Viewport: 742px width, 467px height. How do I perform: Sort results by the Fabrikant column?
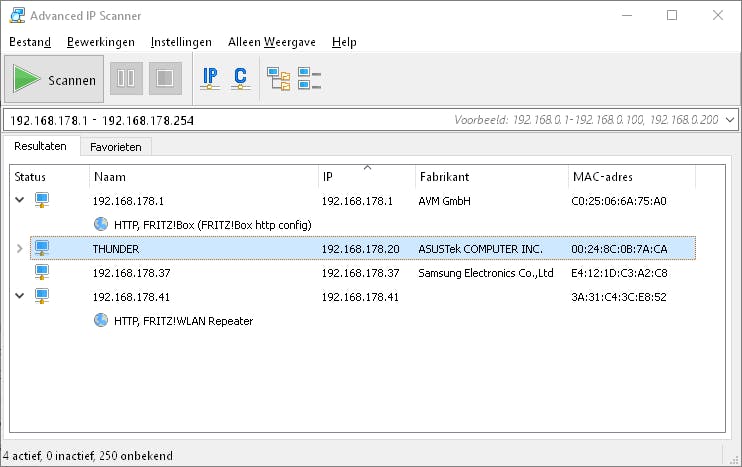click(x=490, y=176)
